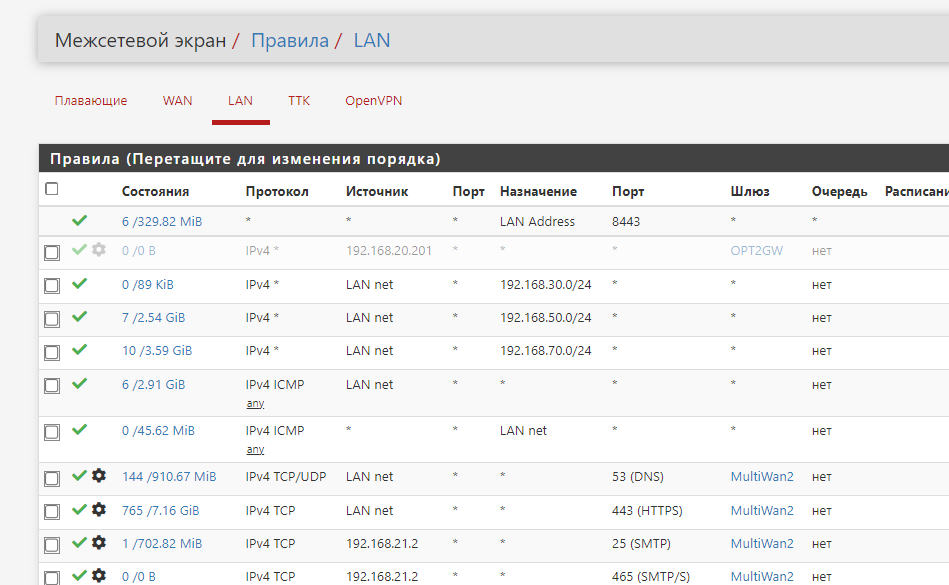Toggle the select-all checkbox in the table header
Screen dimensions: 949x585
coord(52,189)
